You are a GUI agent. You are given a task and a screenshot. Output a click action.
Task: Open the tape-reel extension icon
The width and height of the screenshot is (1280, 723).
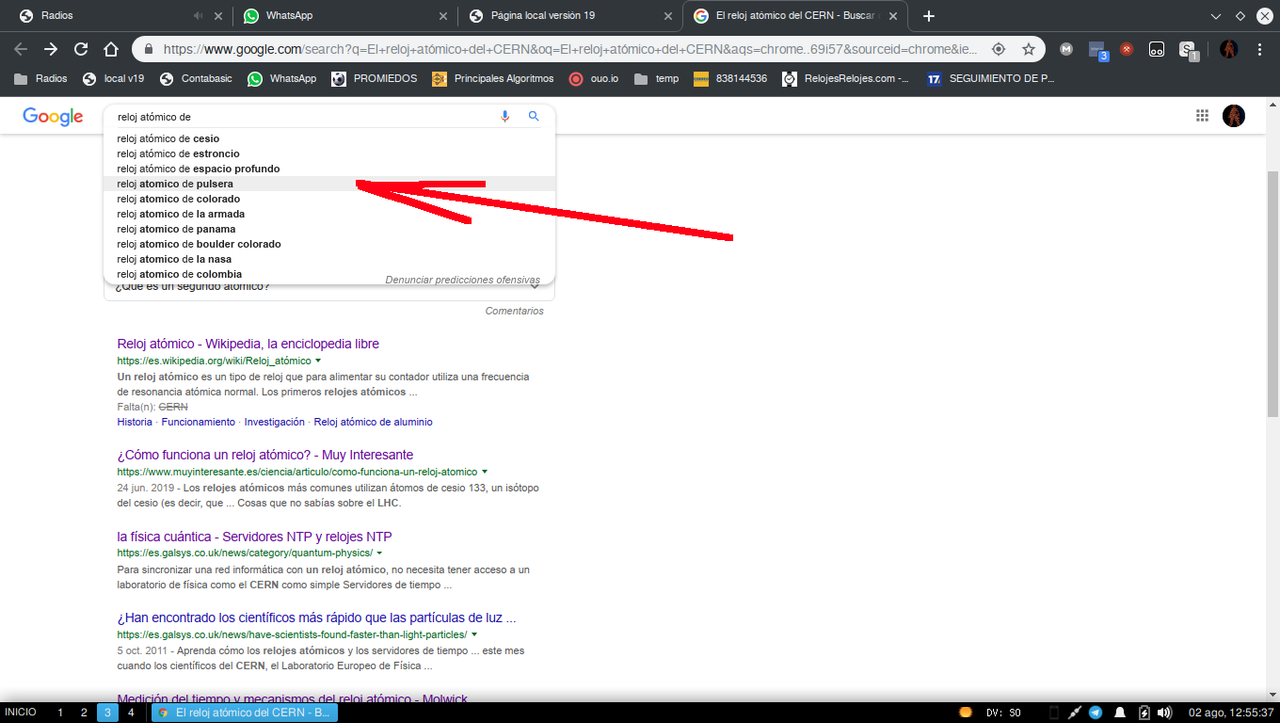pos(1157,49)
